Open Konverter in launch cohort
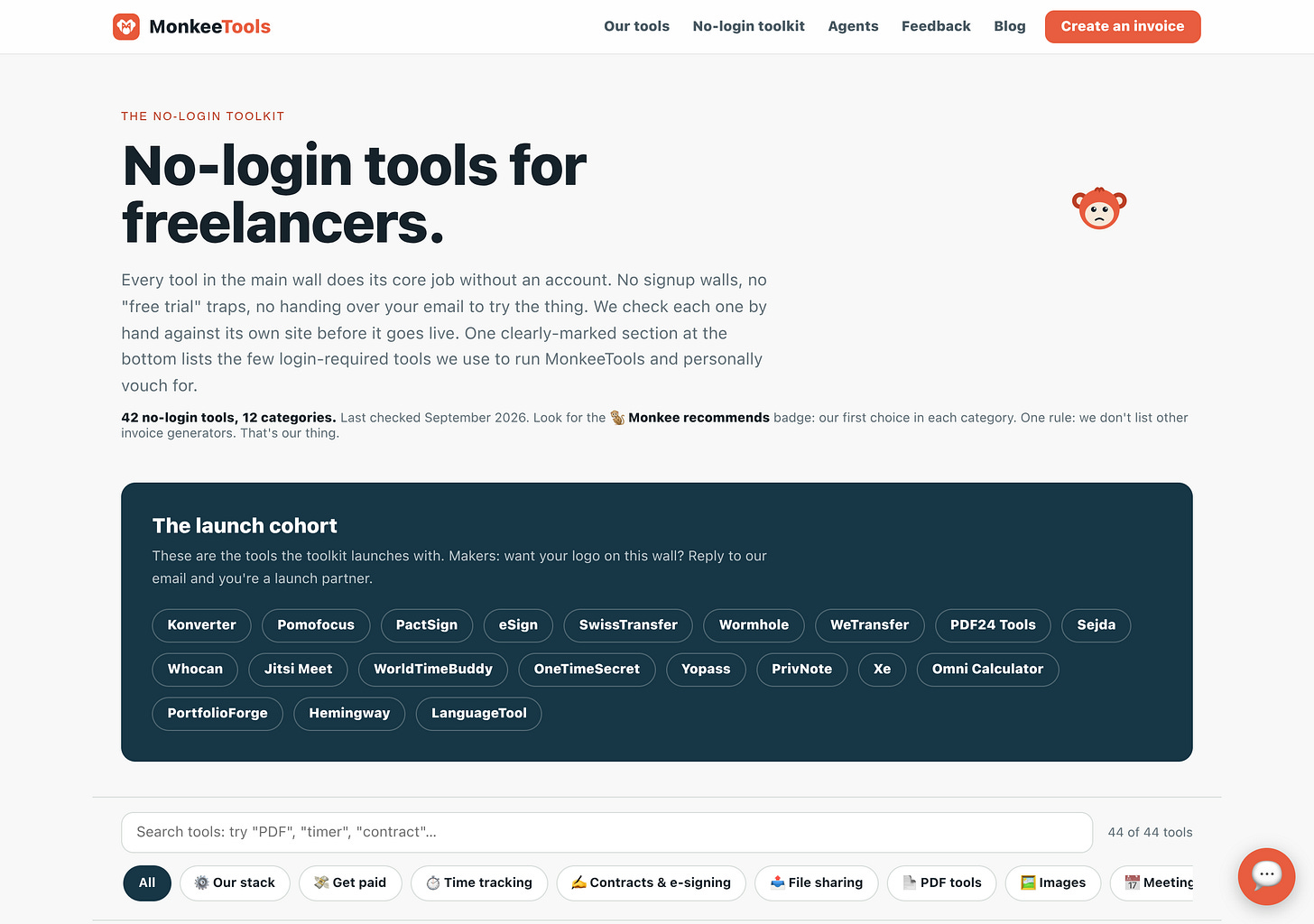The height and width of the screenshot is (924, 1314). (x=201, y=624)
